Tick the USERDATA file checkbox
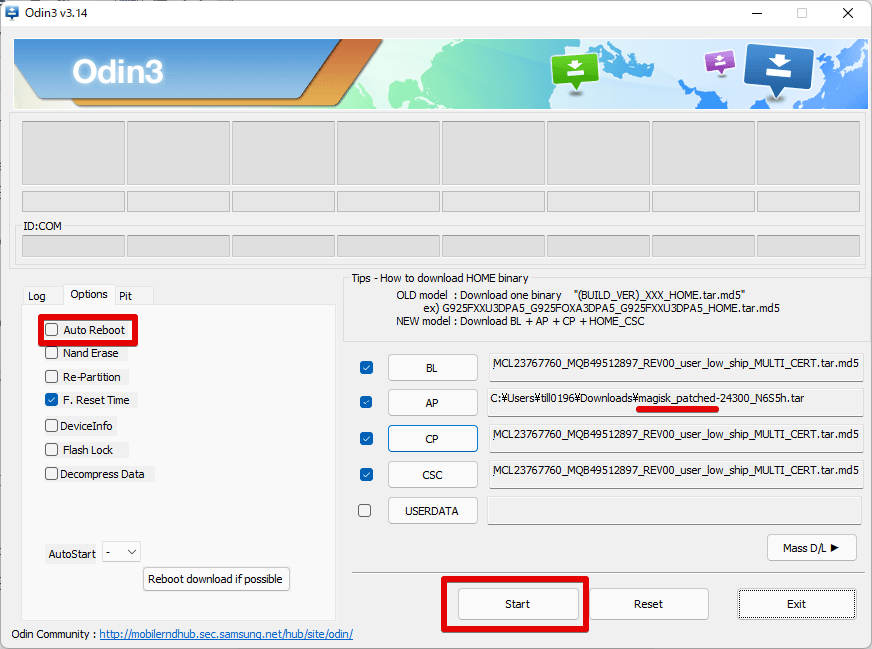Viewport: 872px width, 649px height. [365, 511]
